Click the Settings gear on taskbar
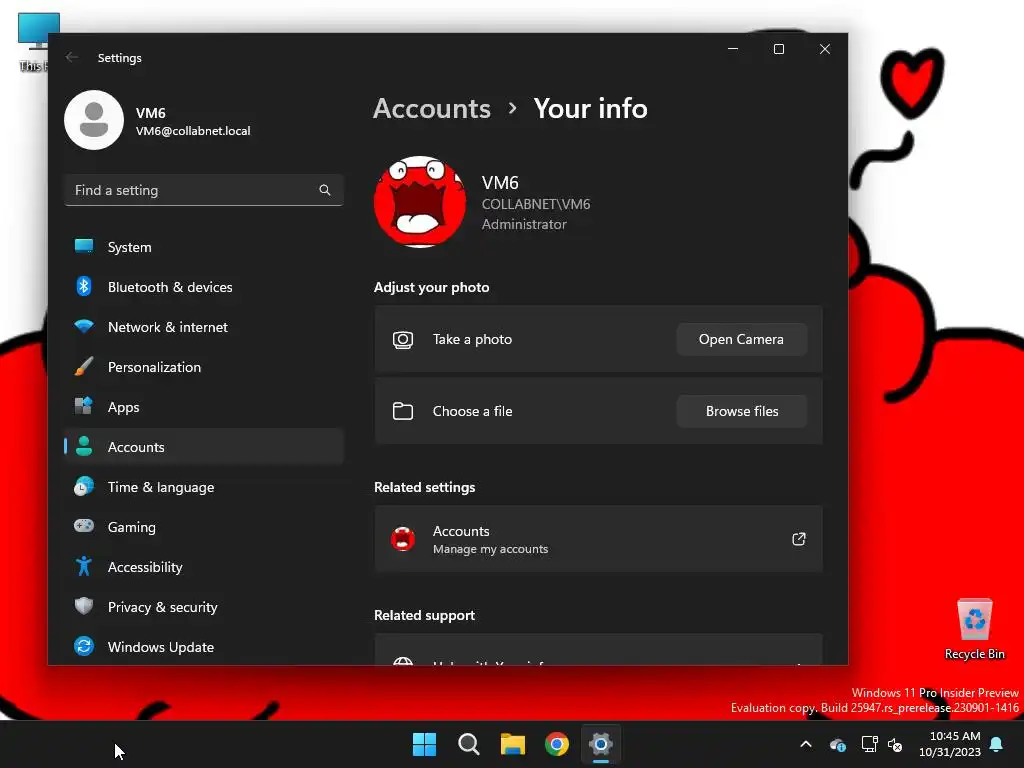The image size is (1024, 768). [x=601, y=744]
